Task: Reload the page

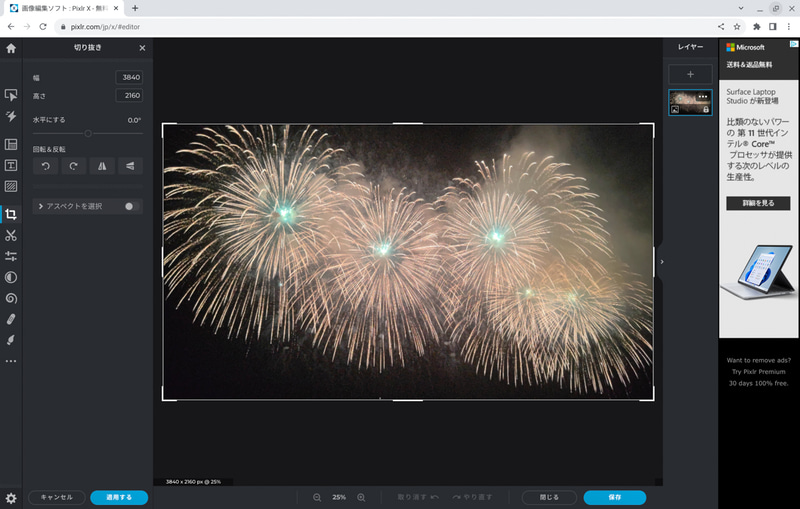Action: (x=43, y=27)
